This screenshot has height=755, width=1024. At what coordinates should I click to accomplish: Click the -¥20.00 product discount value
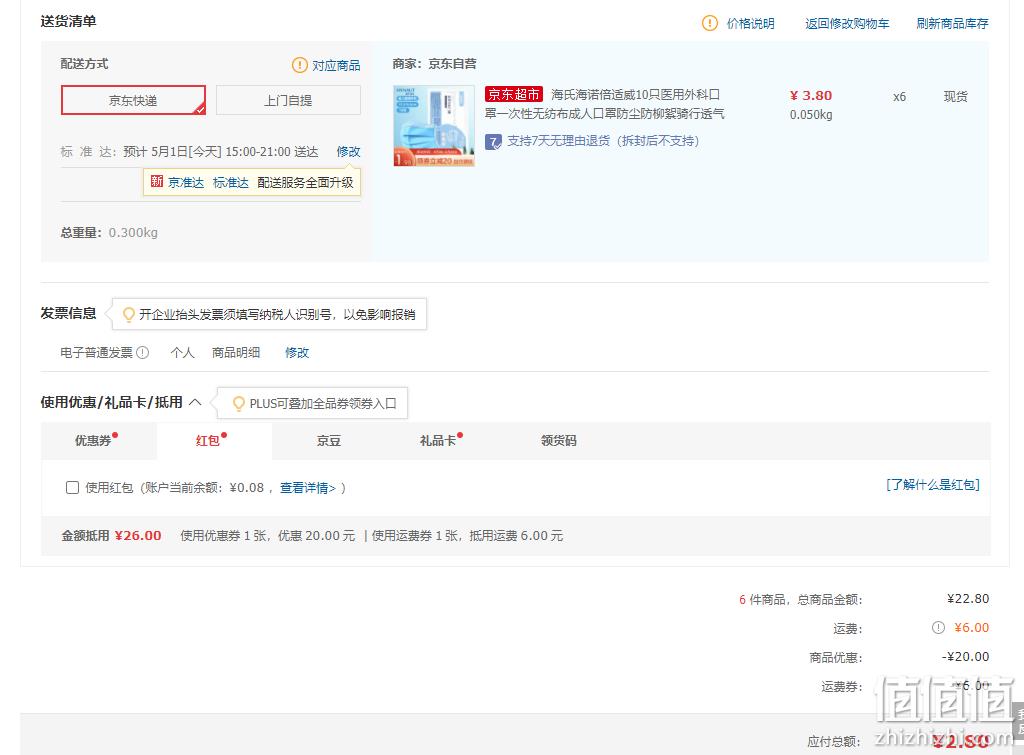965,656
